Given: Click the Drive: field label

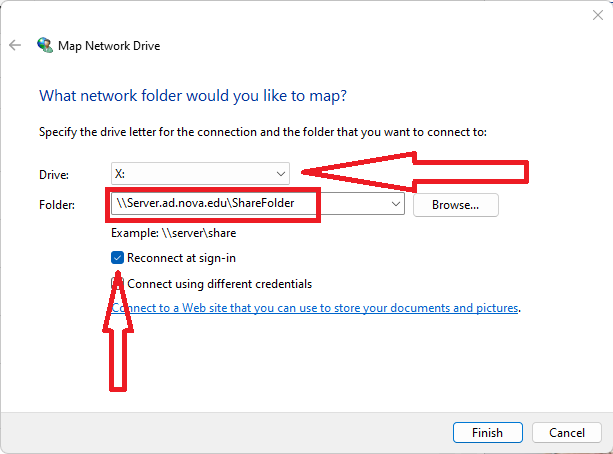Looking at the screenshot, I should [x=54, y=174].
